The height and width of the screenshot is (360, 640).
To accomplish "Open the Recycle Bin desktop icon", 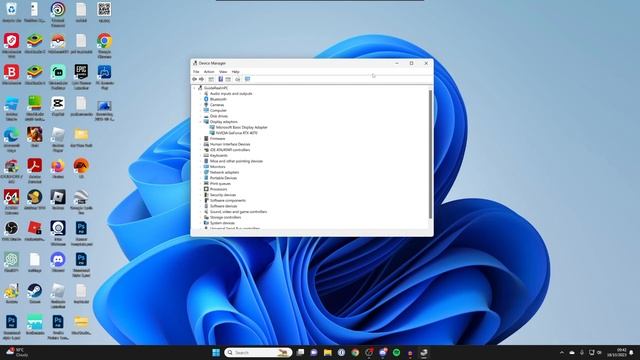I will coord(11,12).
